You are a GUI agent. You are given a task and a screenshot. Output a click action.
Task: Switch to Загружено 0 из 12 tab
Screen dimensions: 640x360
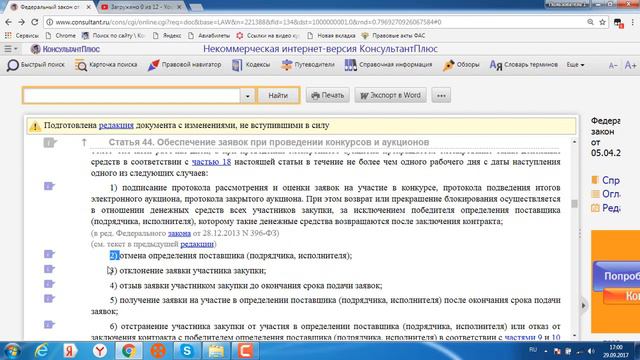tap(141, 7)
